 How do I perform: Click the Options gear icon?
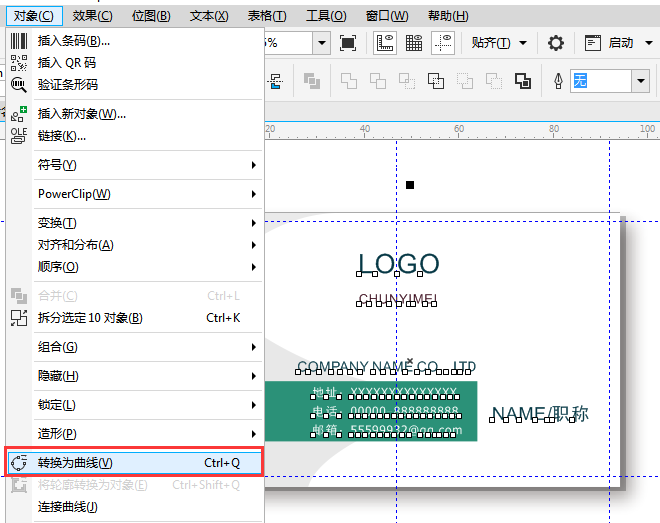[x=556, y=43]
